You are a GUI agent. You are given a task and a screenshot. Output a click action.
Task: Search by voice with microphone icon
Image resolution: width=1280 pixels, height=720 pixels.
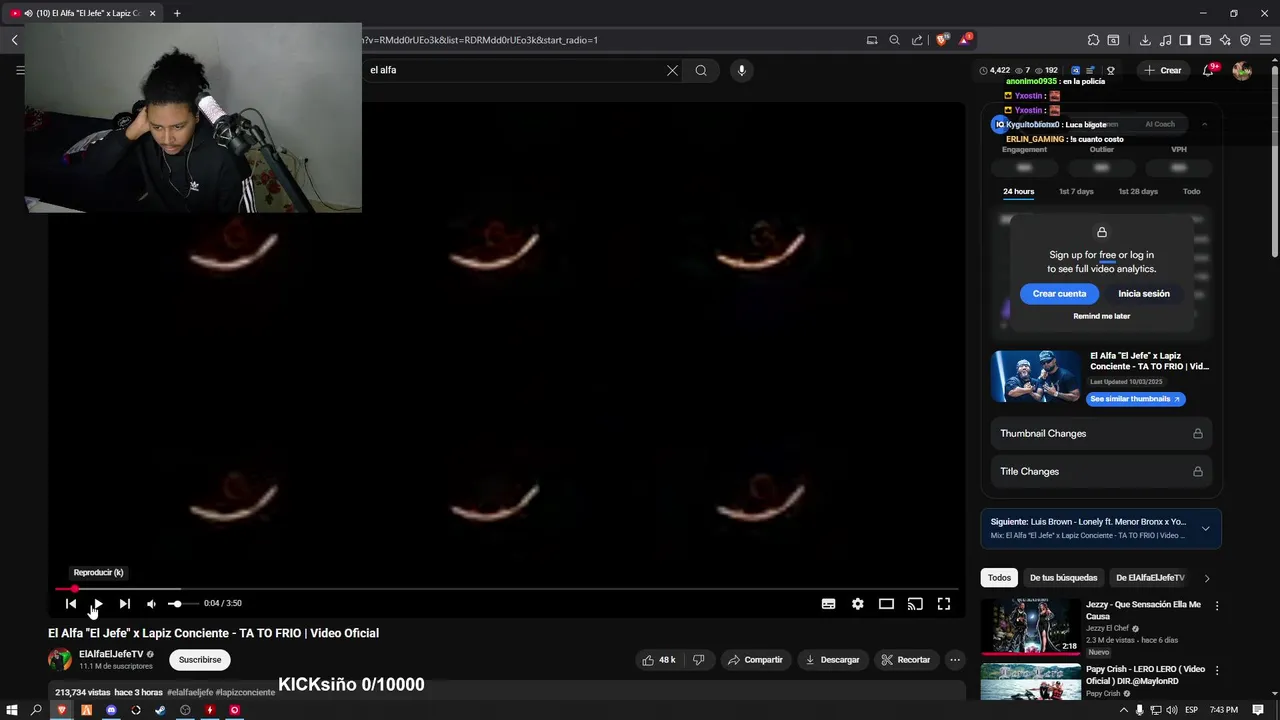tap(741, 70)
